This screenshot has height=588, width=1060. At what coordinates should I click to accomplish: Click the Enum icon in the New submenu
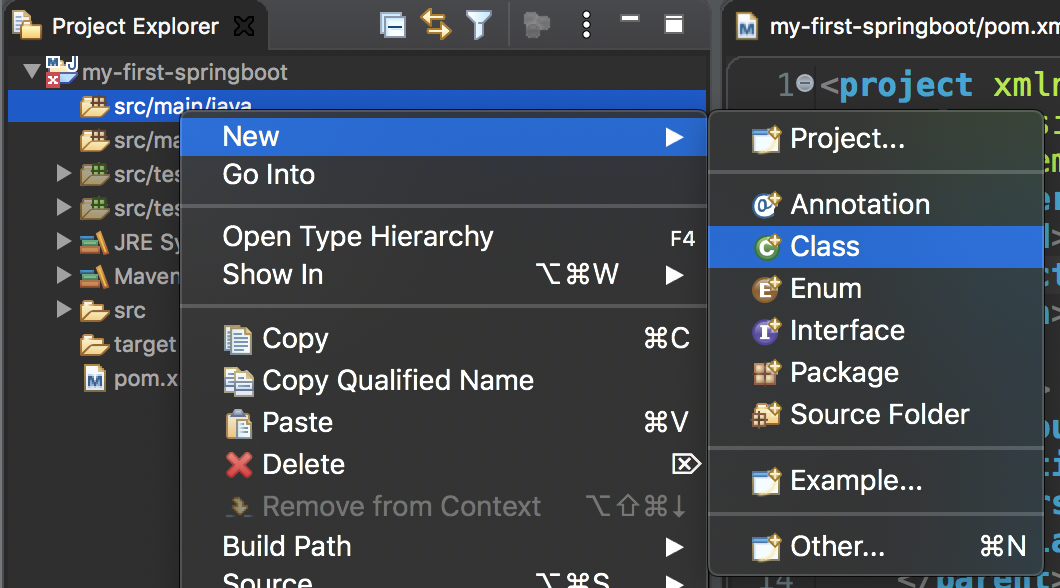[765, 288]
